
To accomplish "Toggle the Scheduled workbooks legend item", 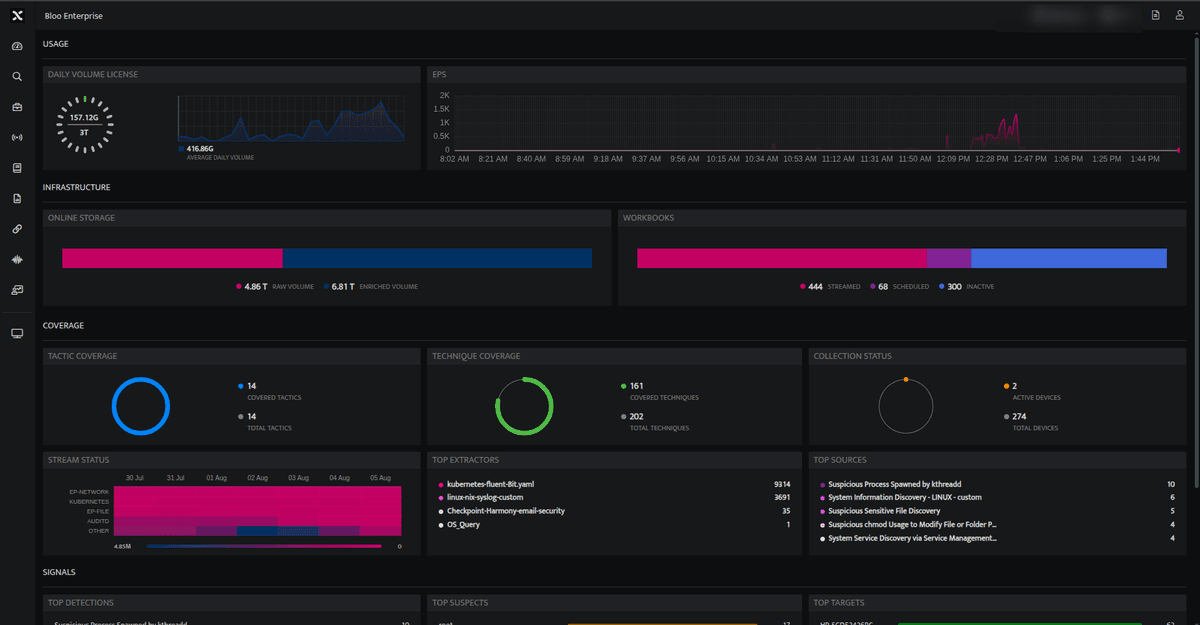I will [x=899, y=286].
